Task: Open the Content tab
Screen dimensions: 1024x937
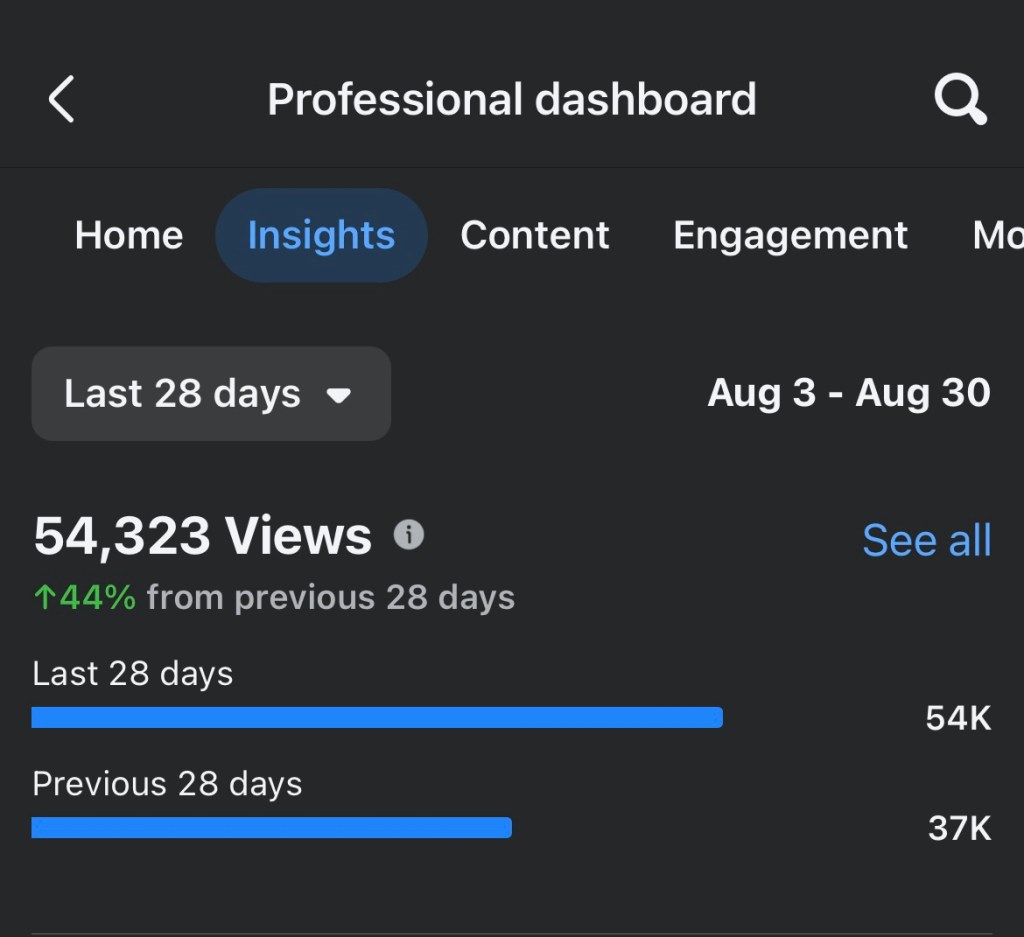Action: 534,236
